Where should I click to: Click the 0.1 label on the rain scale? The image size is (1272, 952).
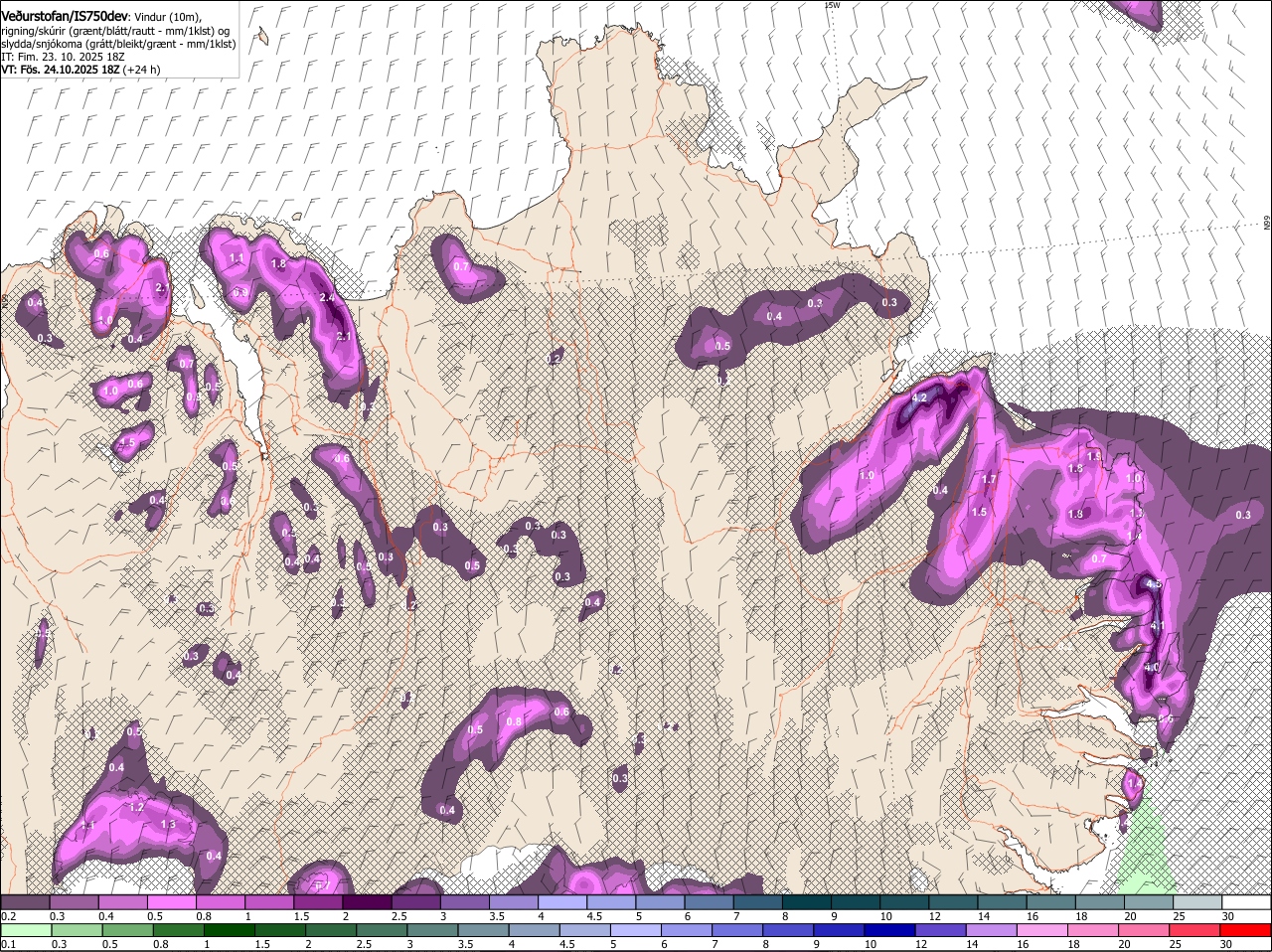(8, 944)
